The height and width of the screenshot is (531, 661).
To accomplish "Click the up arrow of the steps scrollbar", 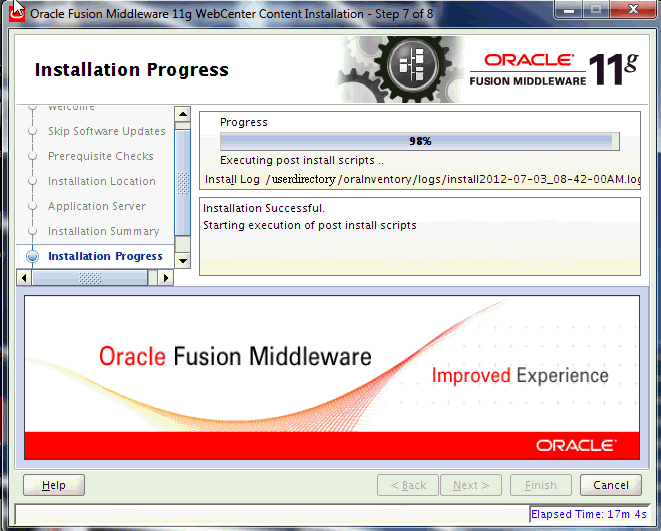I will coord(182,113).
